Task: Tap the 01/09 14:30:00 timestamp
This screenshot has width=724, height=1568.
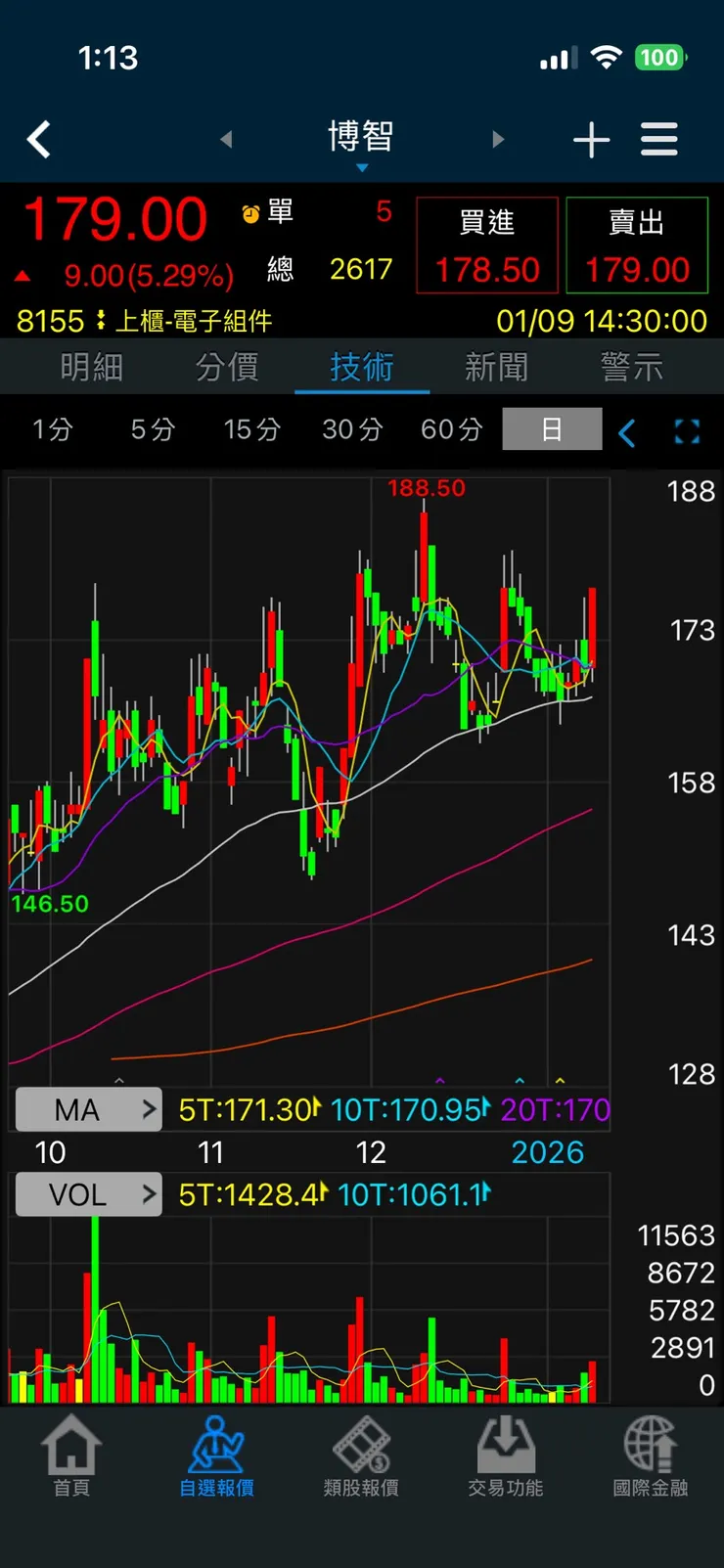Action: [x=602, y=321]
